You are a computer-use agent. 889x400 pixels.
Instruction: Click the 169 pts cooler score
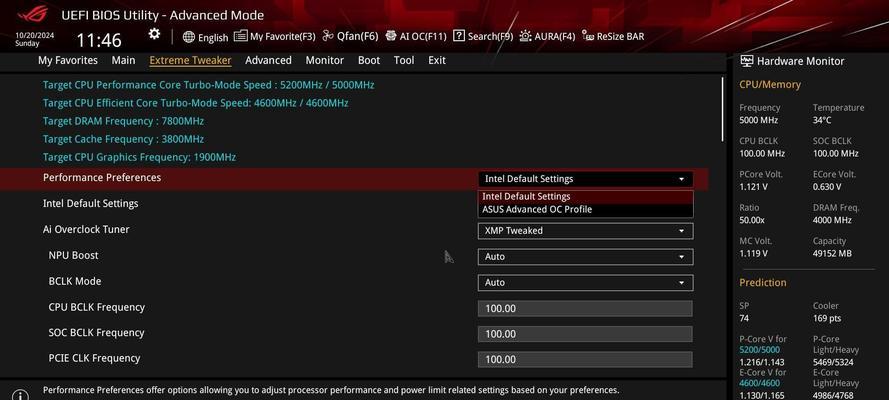[x=827, y=318]
